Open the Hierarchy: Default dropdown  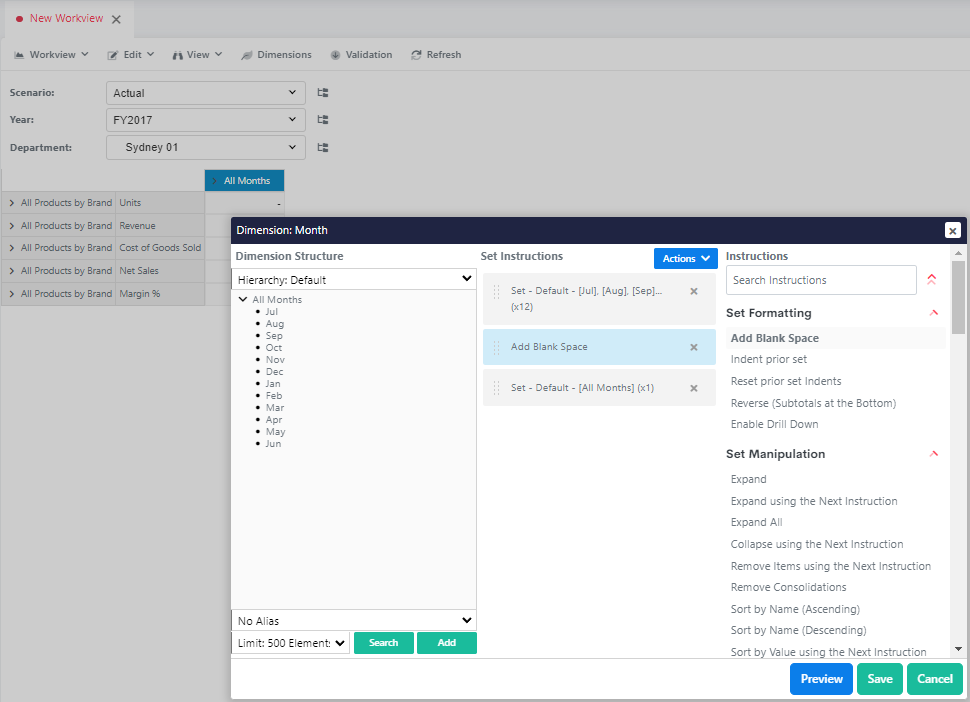pyautogui.click(x=353, y=280)
